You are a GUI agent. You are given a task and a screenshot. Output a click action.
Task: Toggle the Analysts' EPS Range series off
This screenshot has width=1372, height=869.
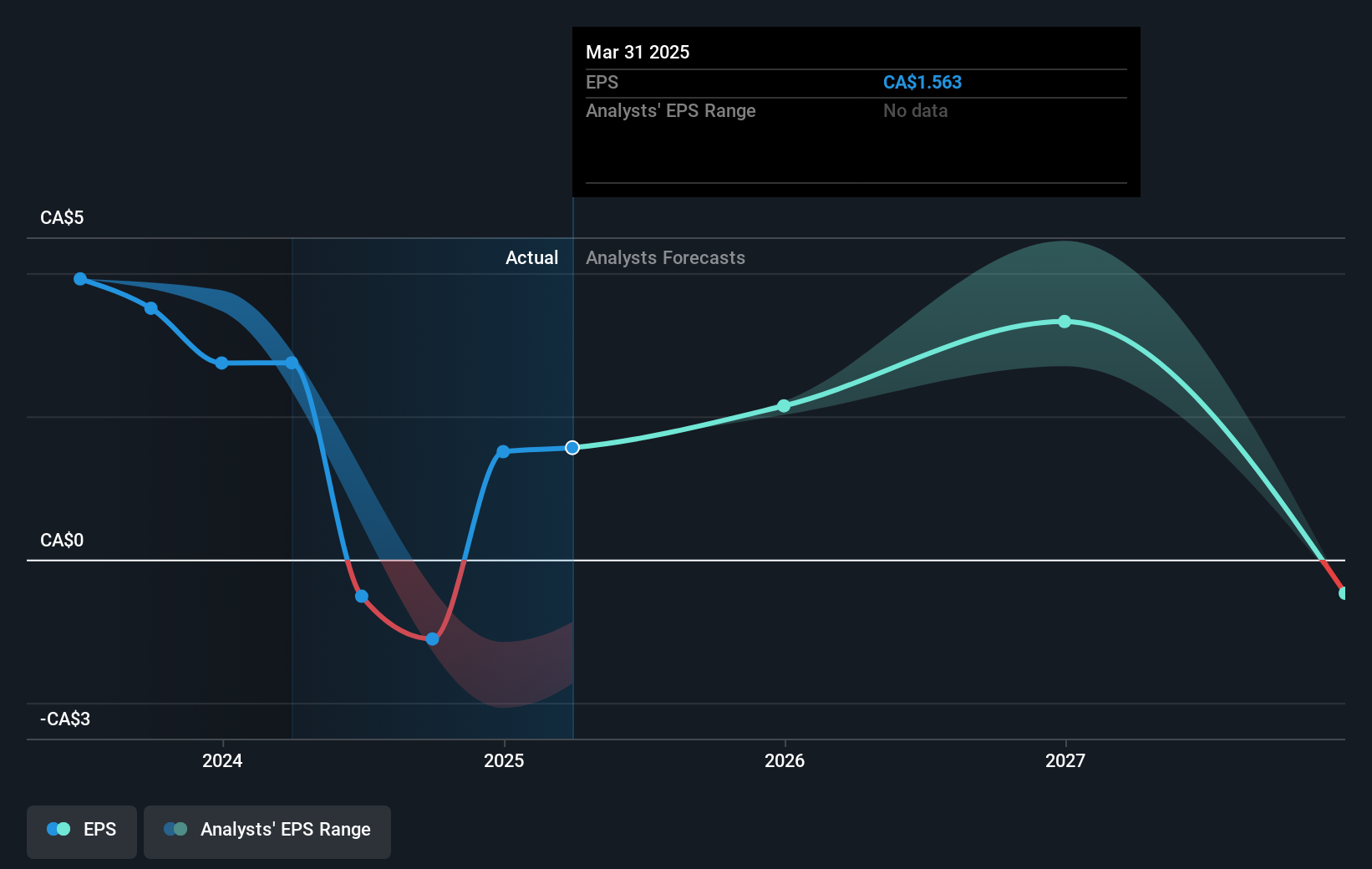pos(267,831)
